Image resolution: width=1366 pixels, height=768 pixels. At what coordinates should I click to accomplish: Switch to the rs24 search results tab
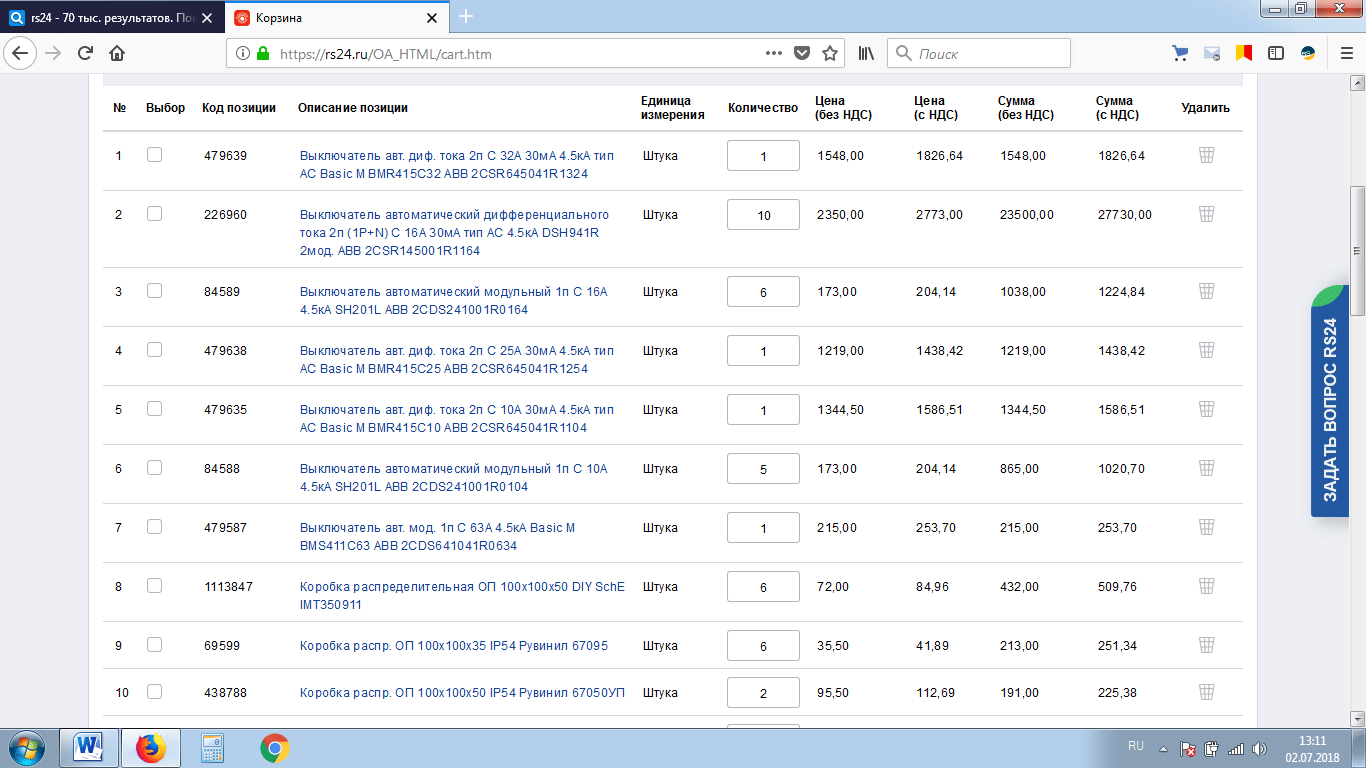110,18
